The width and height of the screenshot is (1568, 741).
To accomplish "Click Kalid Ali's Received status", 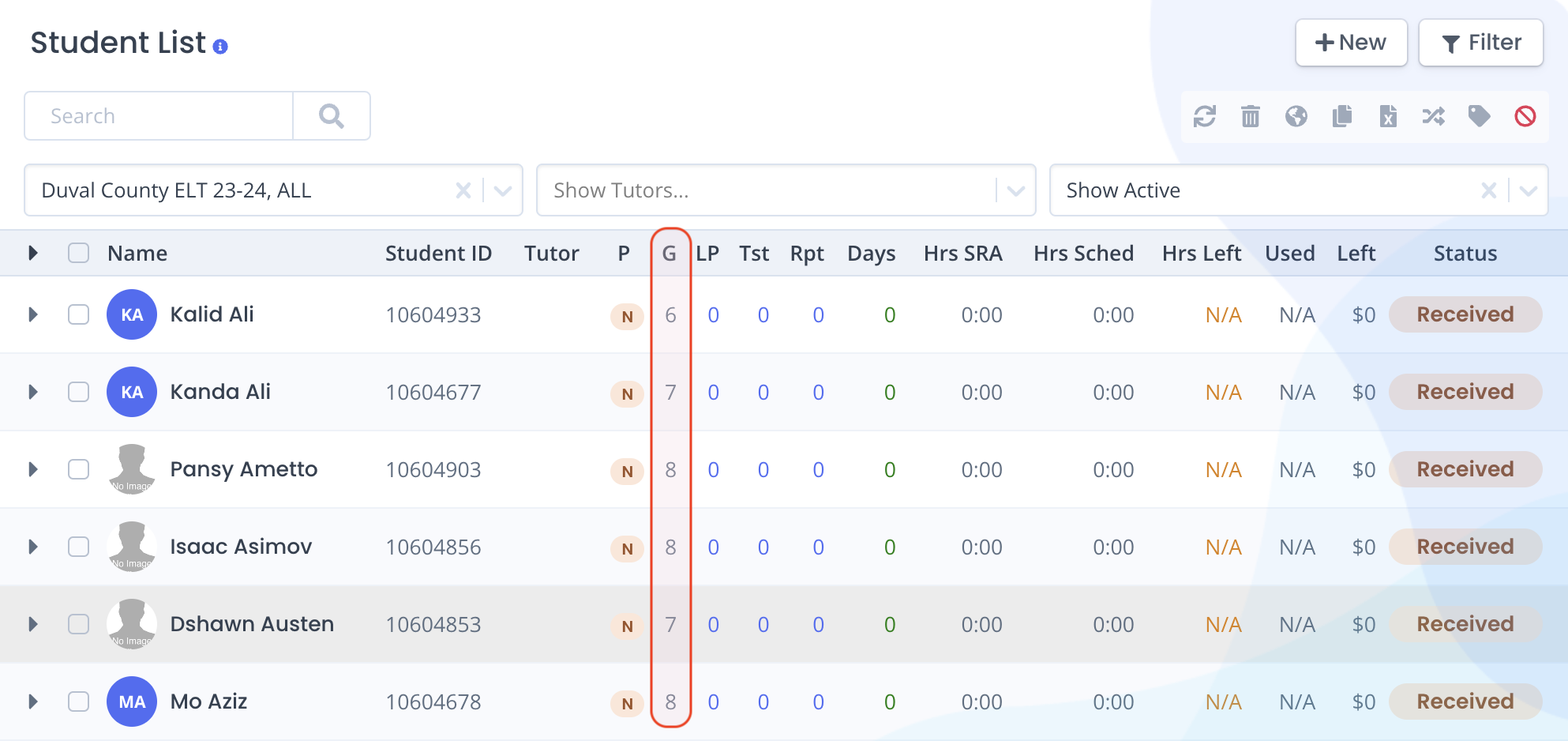I will pyautogui.click(x=1465, y=314).
